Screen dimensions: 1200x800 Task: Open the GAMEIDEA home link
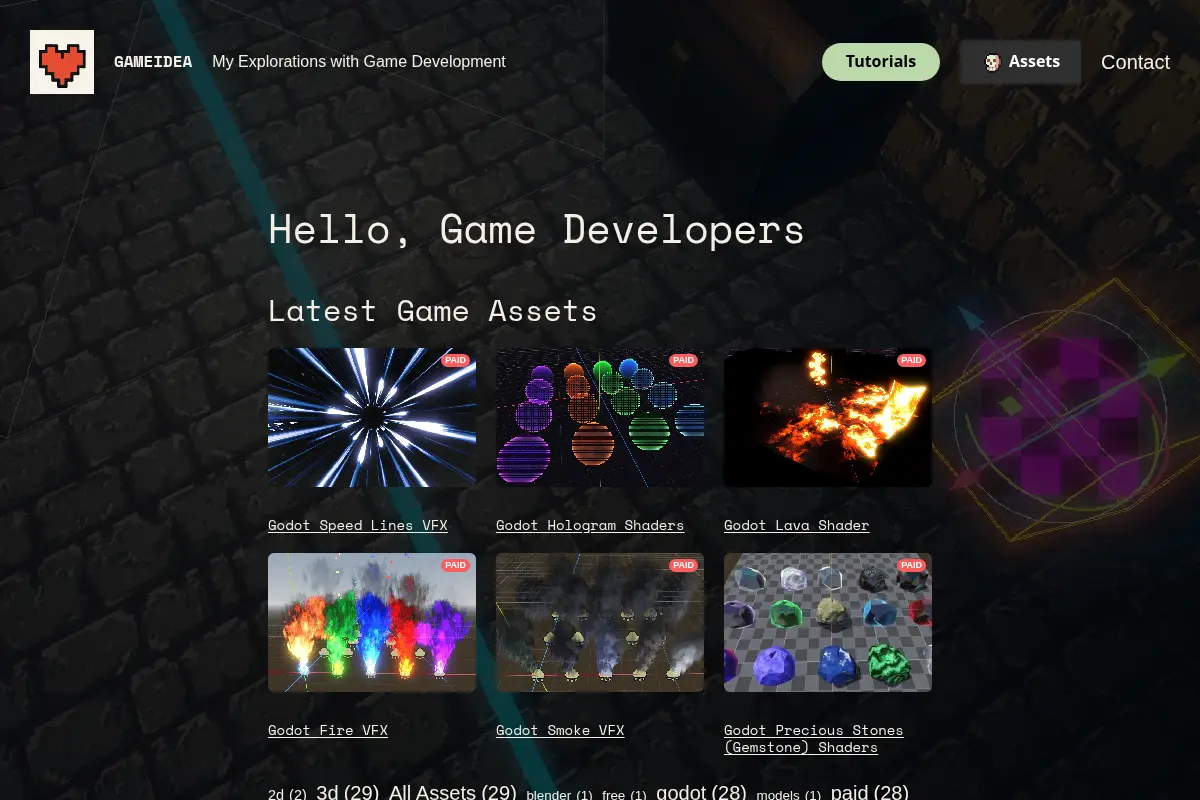[154, 62]
